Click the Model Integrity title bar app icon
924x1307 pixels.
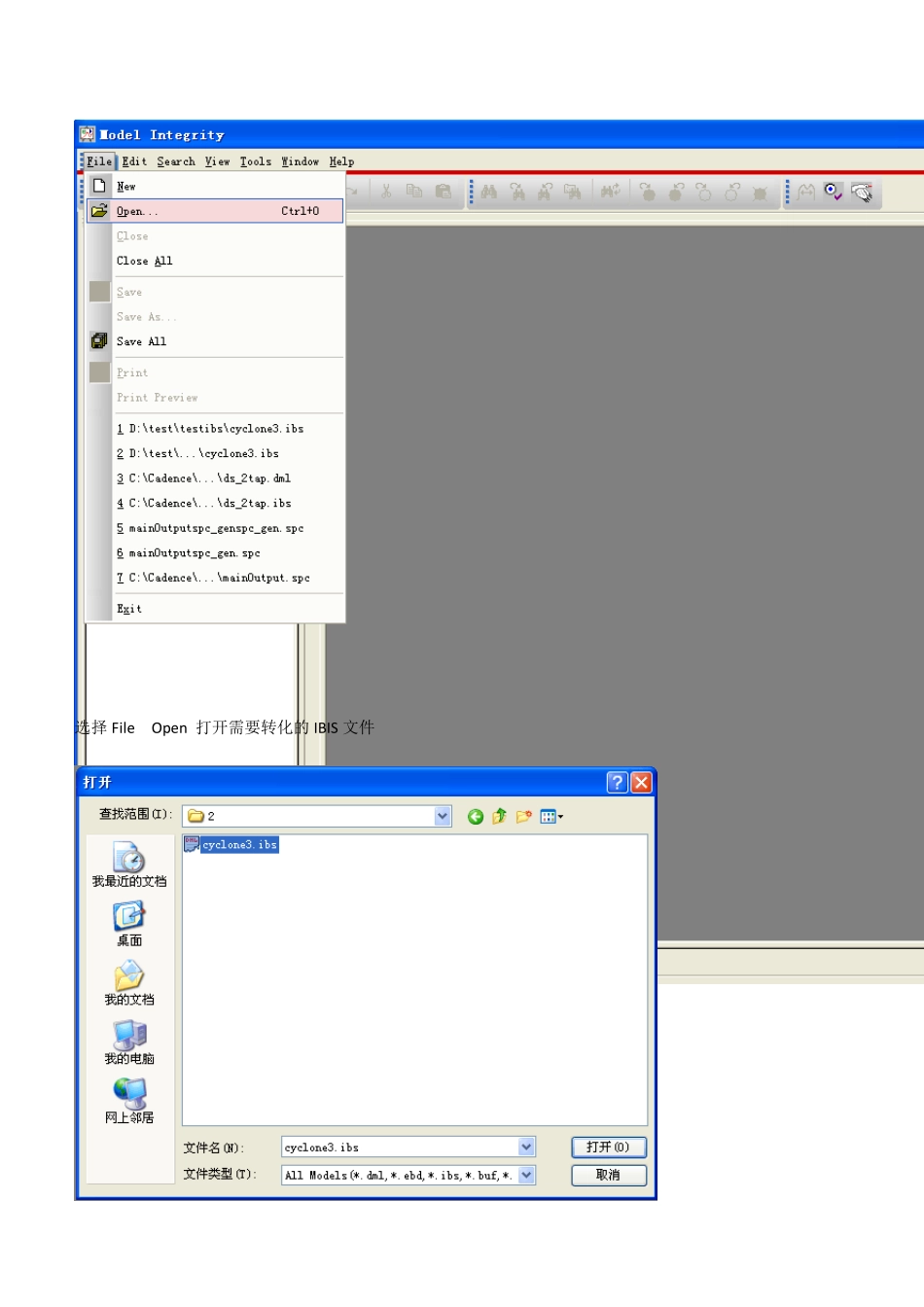[x=88, y=134]
